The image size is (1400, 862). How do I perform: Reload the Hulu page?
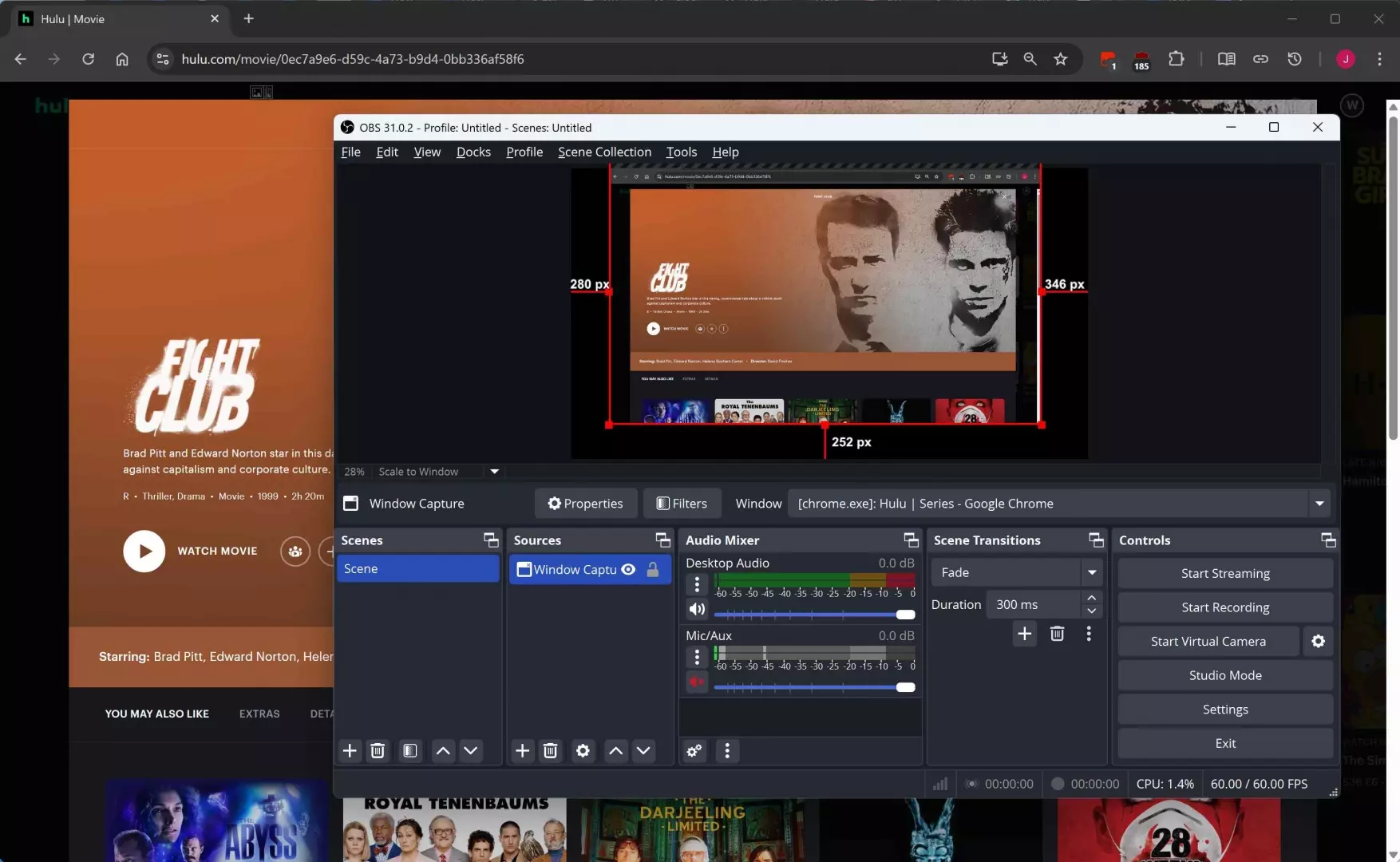click(x=88, y=58)
